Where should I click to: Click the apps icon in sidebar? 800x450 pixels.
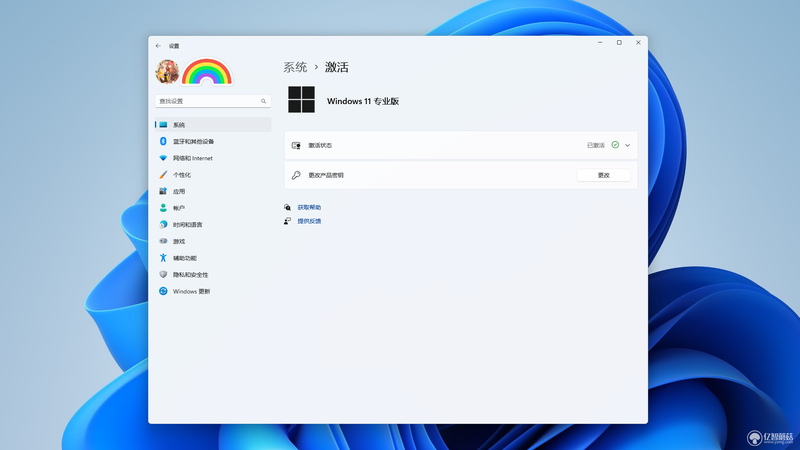pyautogui.click(x=163, y=191)
